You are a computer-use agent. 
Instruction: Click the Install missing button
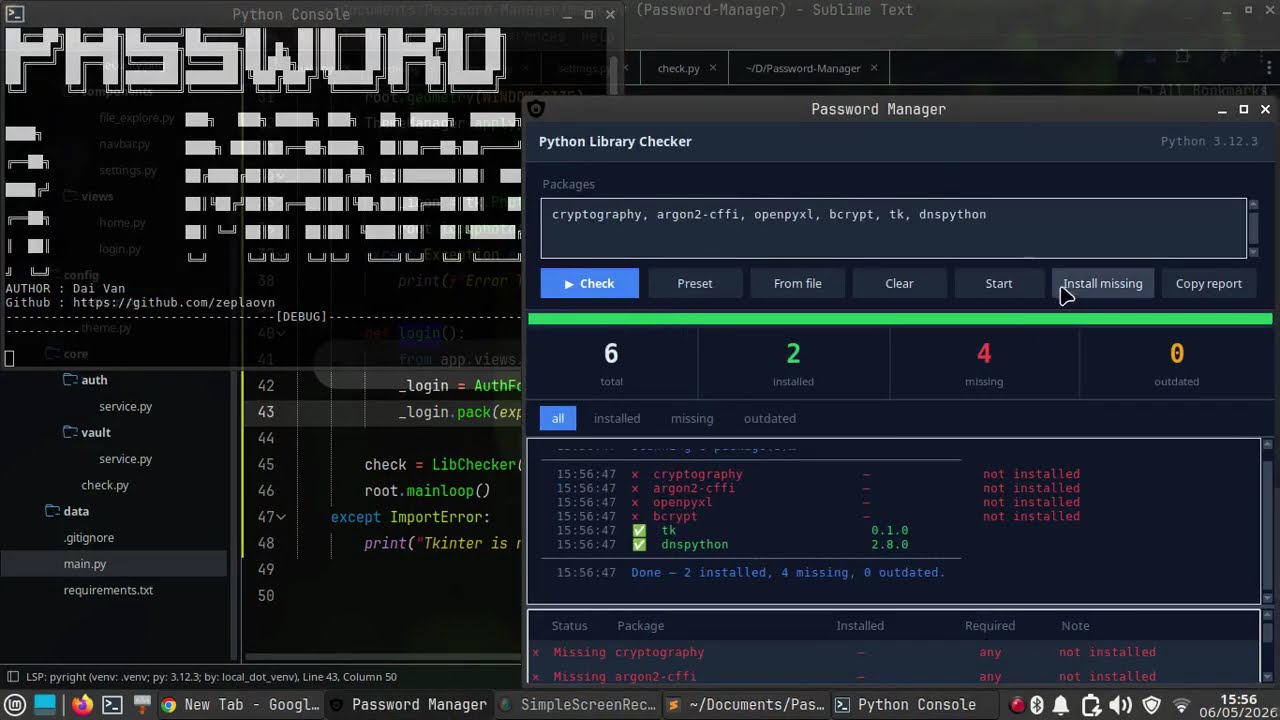point(1102,283)
